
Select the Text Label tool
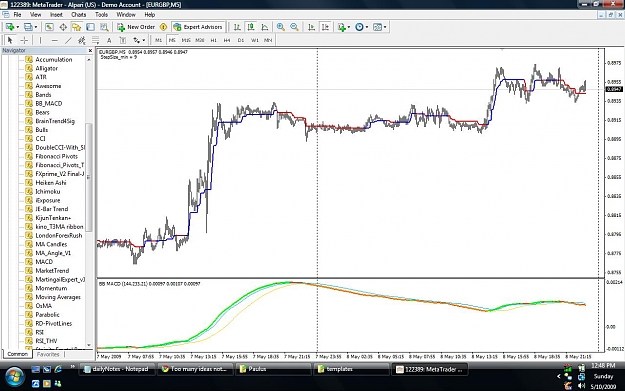coord(123,40)
